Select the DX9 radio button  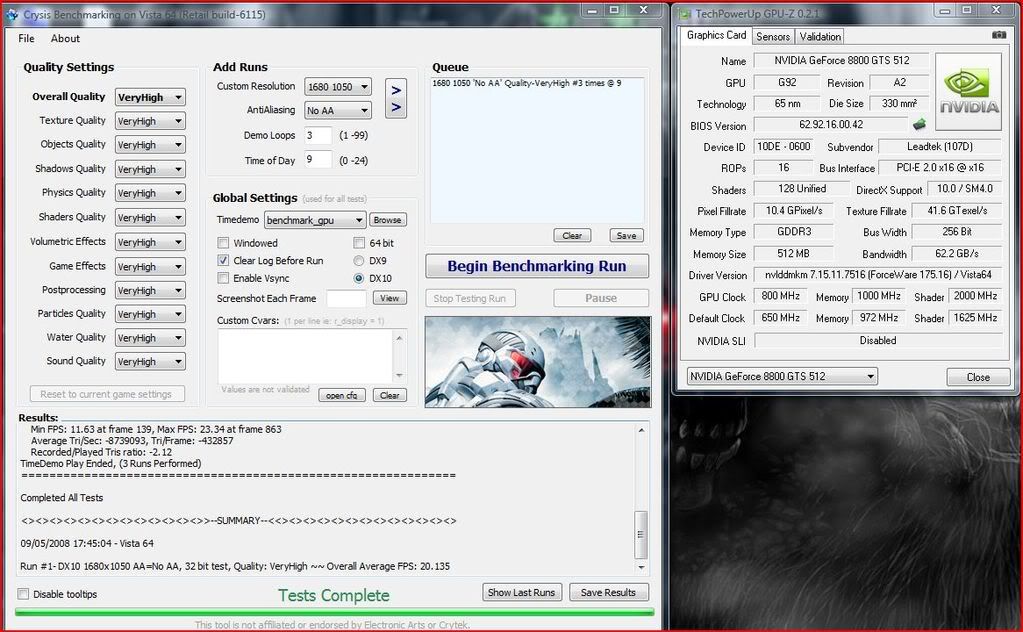(x=359, y=261)
